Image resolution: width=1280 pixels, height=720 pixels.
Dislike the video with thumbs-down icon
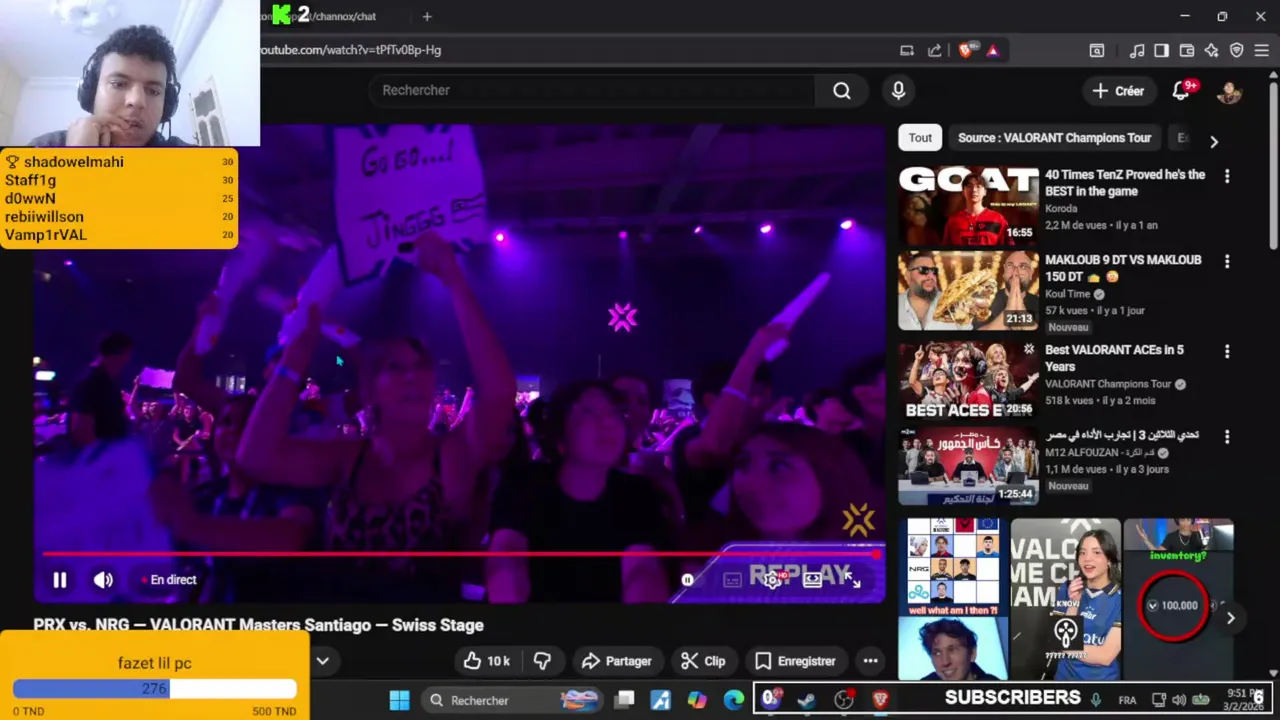click(x=542, y=661)
